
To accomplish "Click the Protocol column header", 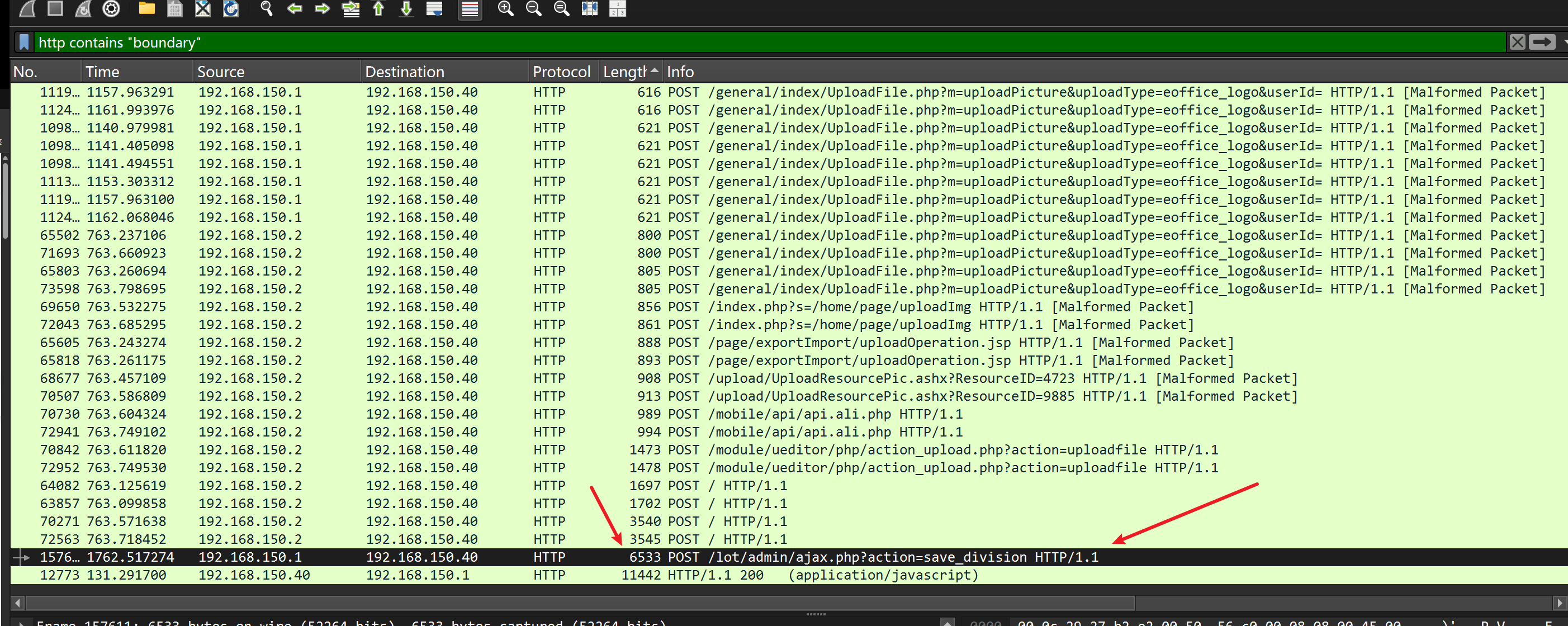I will click(561, 72).
